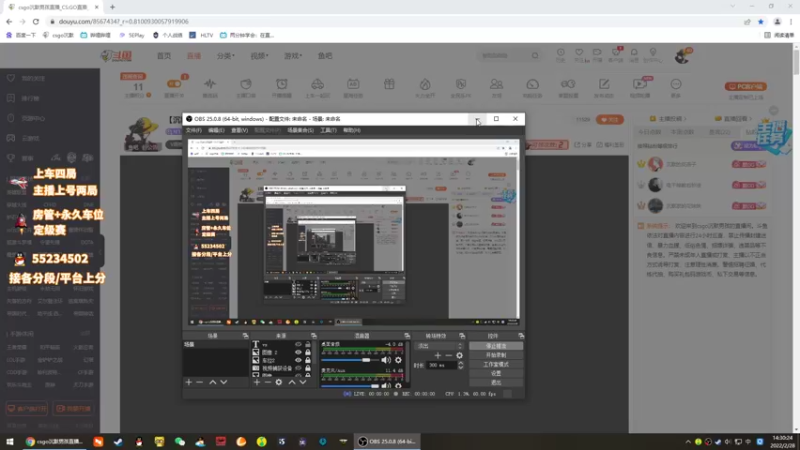The width and height of the screenshot is (800, 450).
Task: Toggle eye icon for 车位 source
Action: (x=298, y=360)
